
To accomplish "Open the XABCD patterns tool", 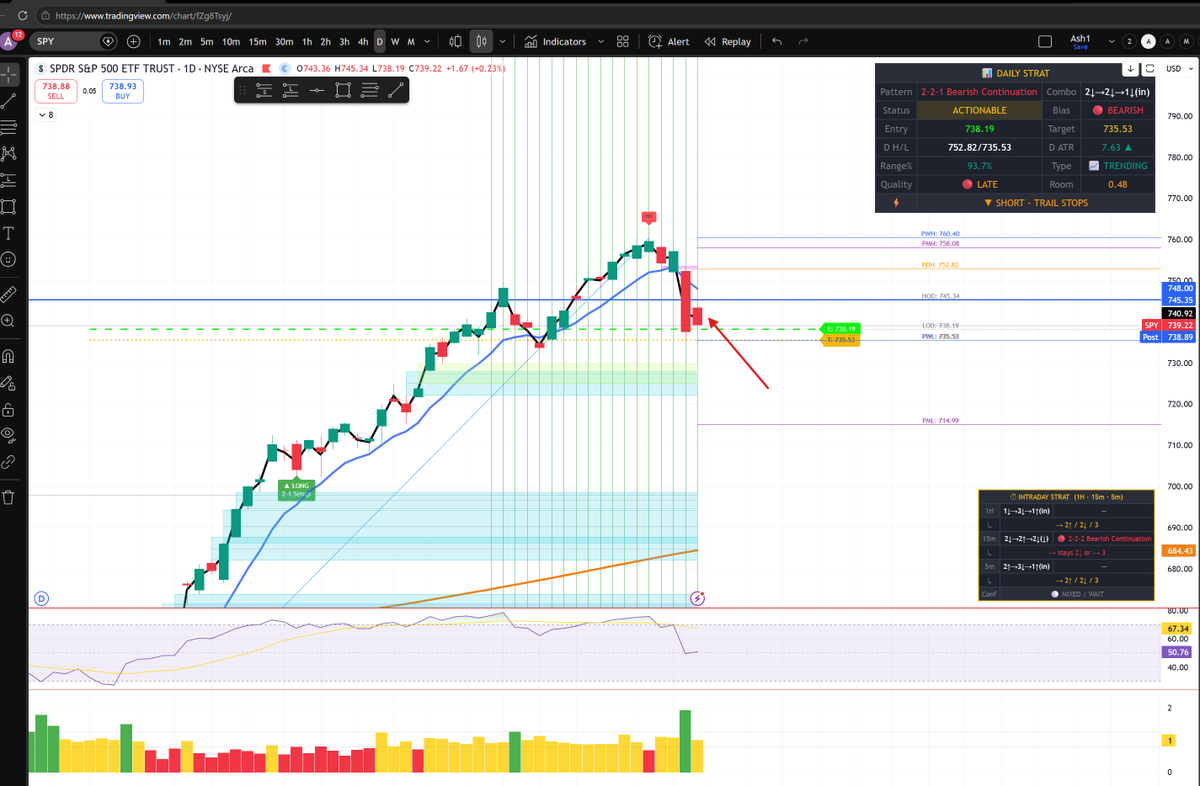I will tap(9, 154).
